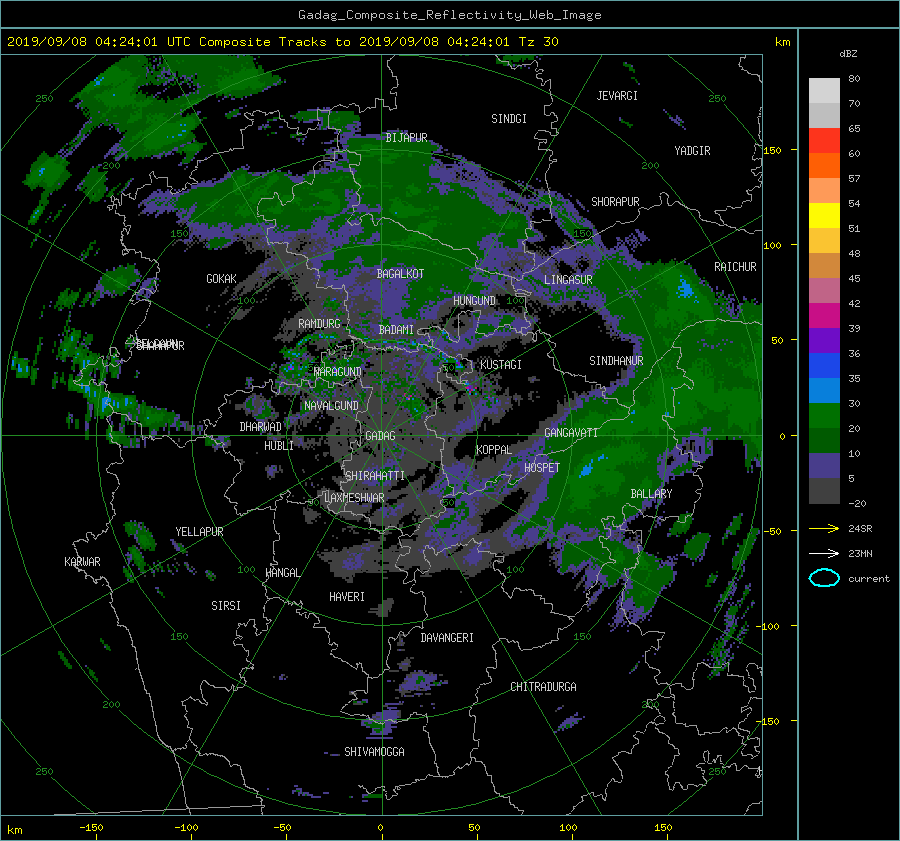The height and width of the screenshot is (841, 900).
Task: Select the HANGAL city label
Action: pyautogui.click(x=282, y=573)
